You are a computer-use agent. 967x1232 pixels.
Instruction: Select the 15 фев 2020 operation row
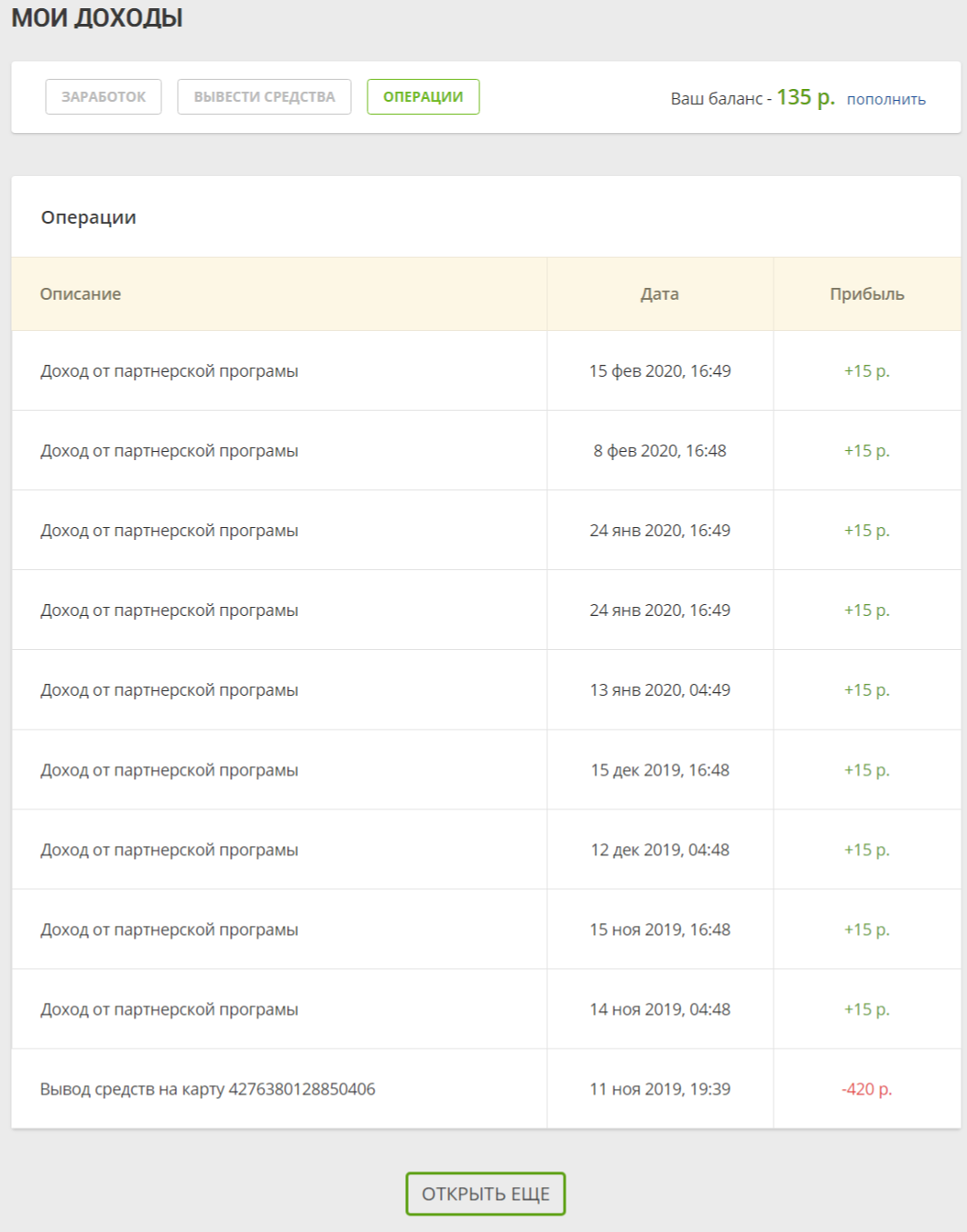pos(170,371)
